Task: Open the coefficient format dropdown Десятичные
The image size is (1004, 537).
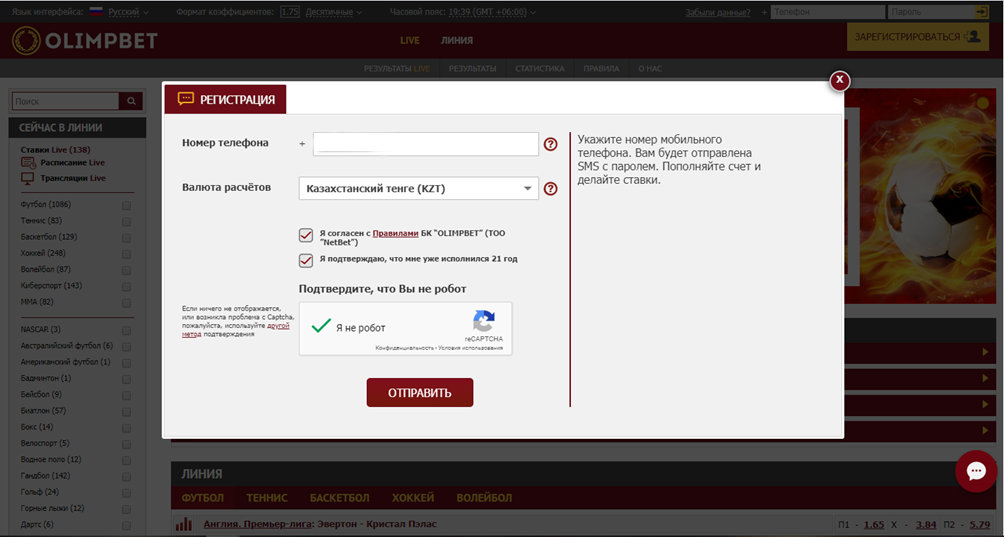Action: pyautogui.click(x=332, y=12)
